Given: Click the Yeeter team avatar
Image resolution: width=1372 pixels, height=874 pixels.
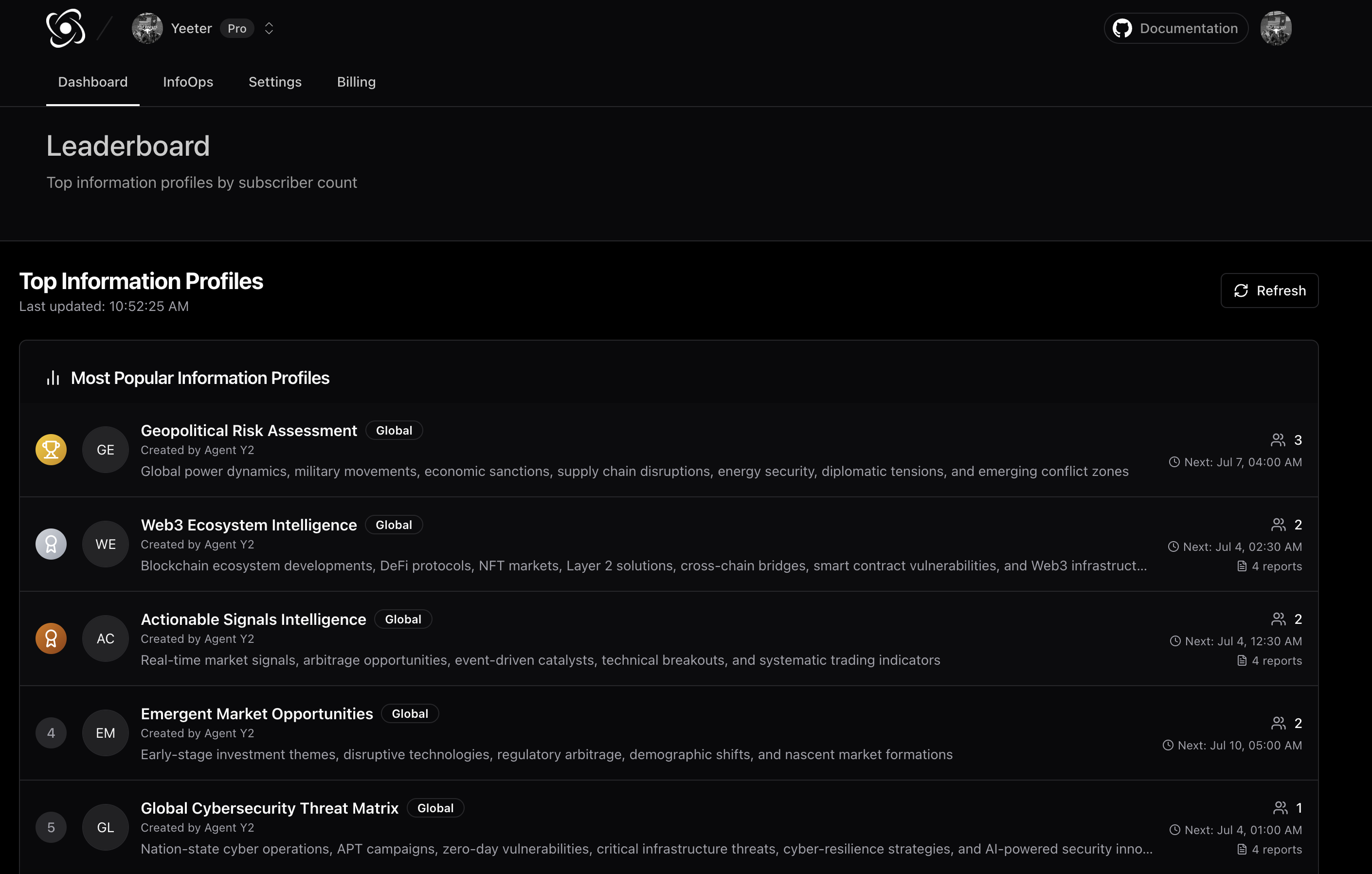Looking at the screenshot, I should (x=147, y=29).
